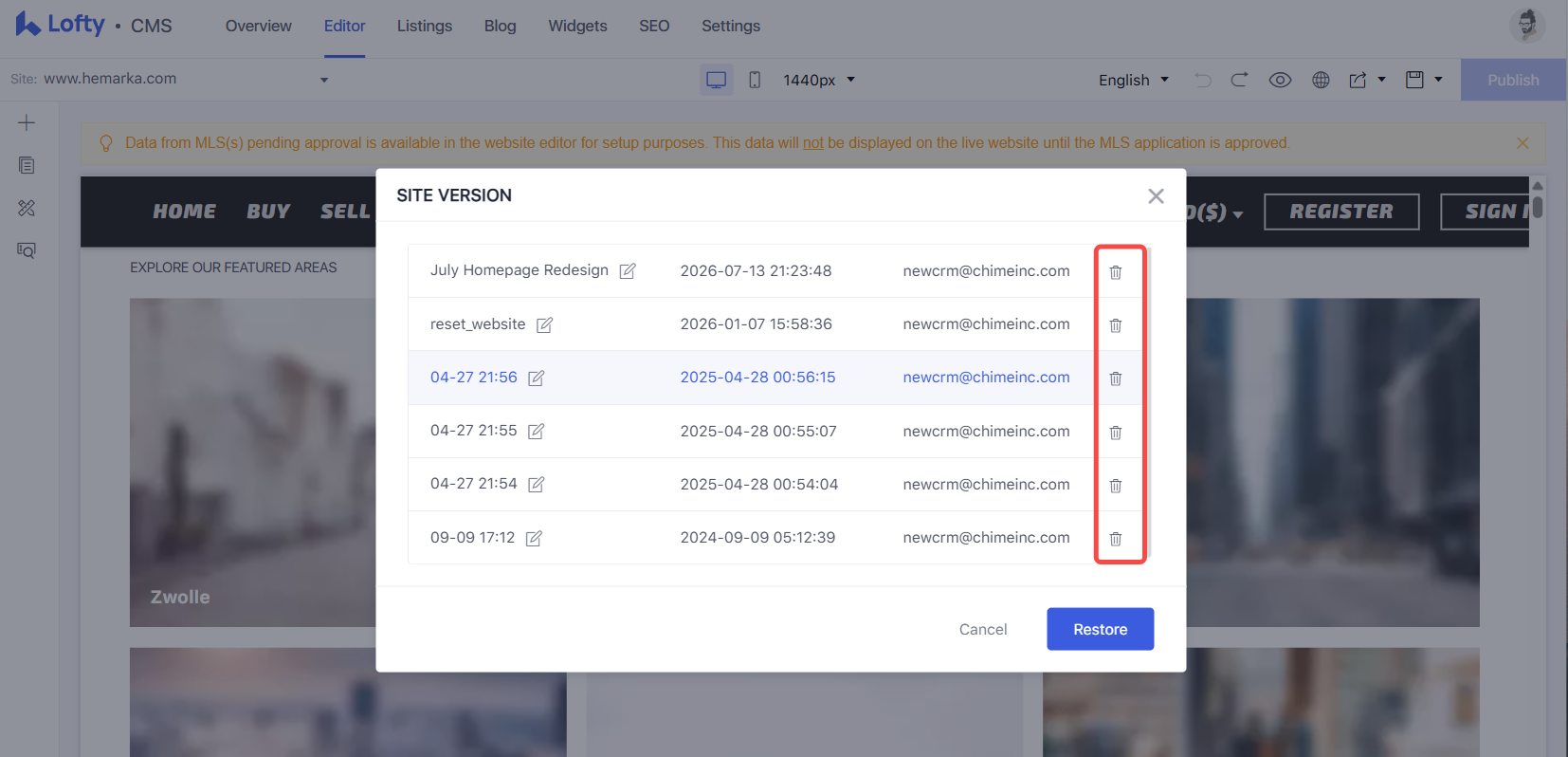Switch to desktop preview mode
Image resolution: width=1568 pixels, height=757 pixels.
tap(717, 80)
